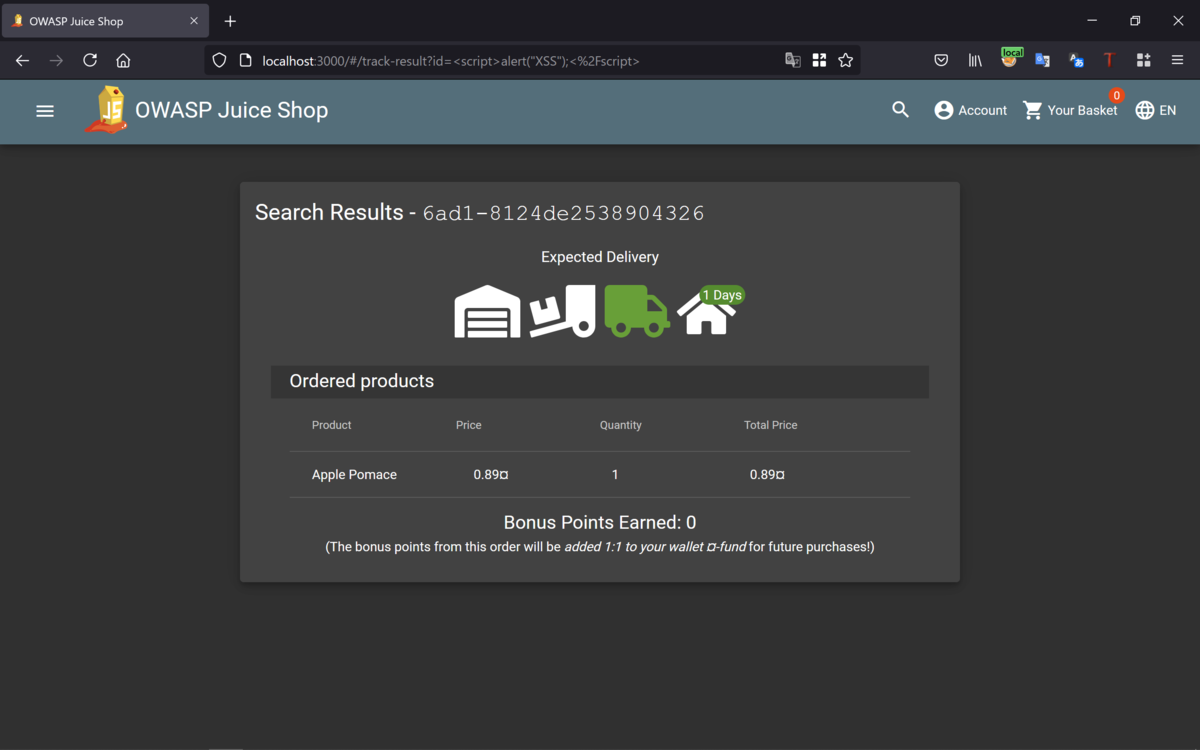This screenshot has width=1200, height=750.
Task: Open the EN language selector
Action: tap(1156, 110)
